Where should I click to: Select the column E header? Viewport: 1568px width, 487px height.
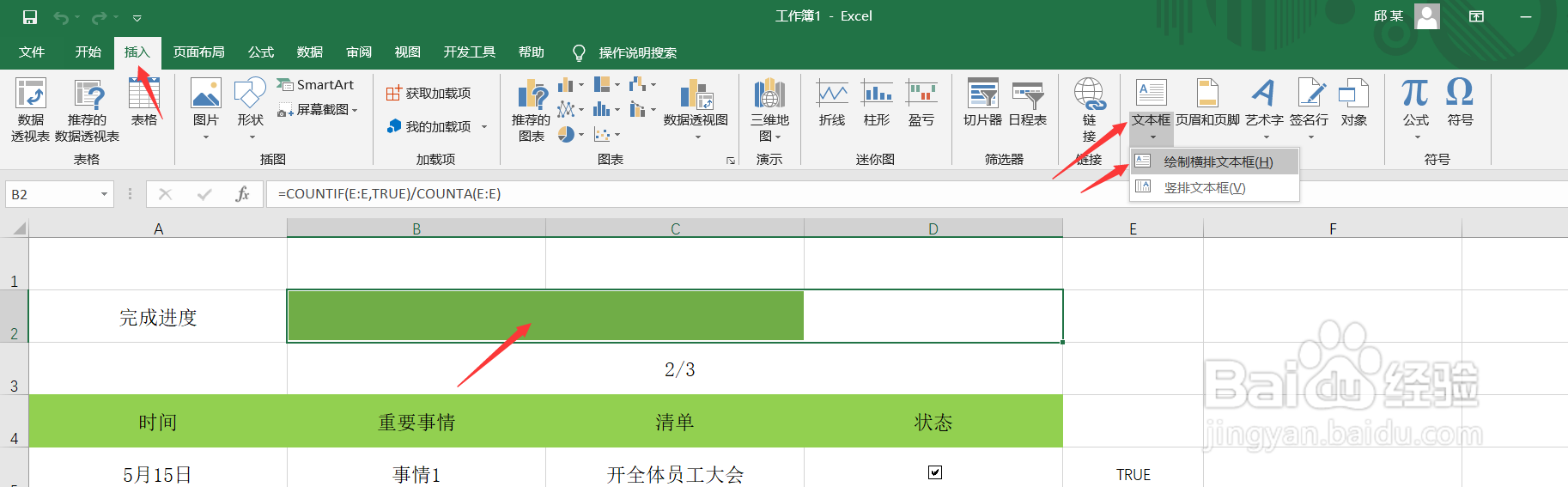coord(1133,228)
